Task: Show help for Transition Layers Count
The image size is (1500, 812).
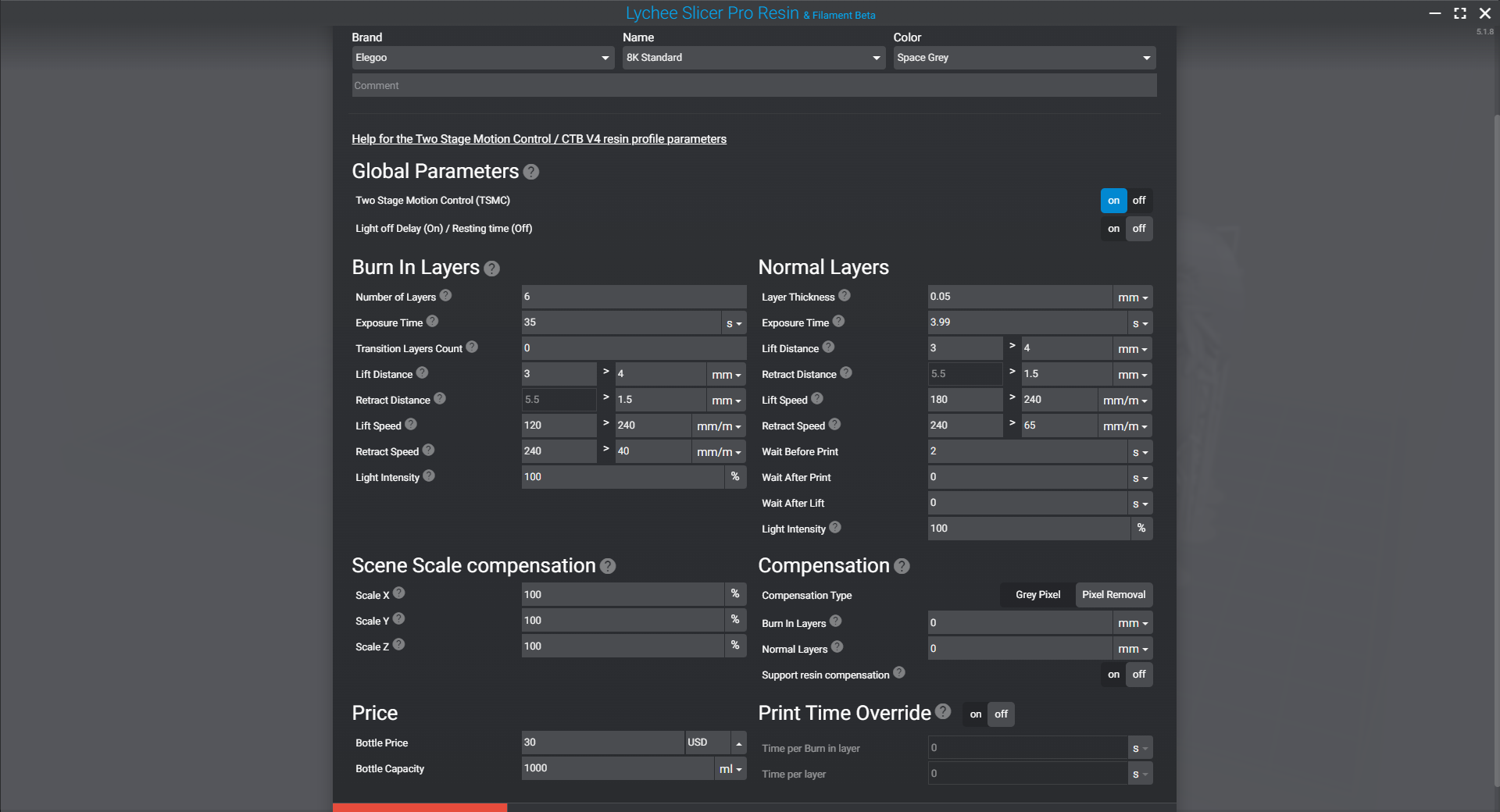Action: point(472,347)
